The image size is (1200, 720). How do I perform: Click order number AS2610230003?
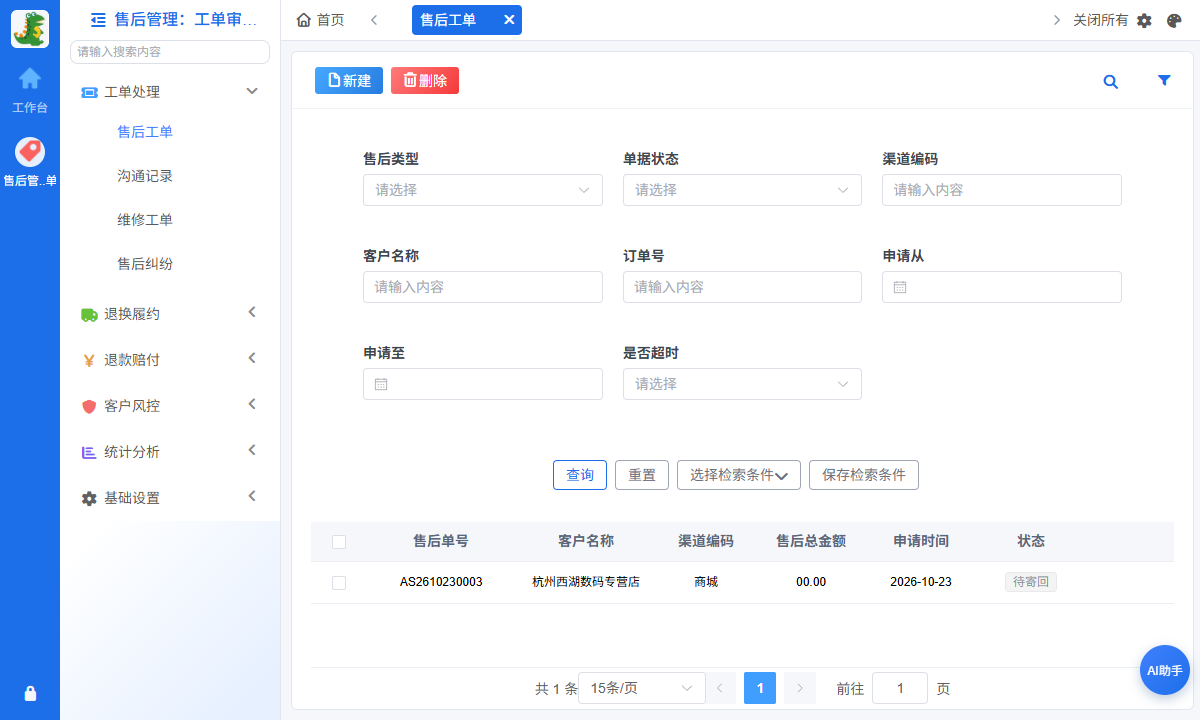441,582
